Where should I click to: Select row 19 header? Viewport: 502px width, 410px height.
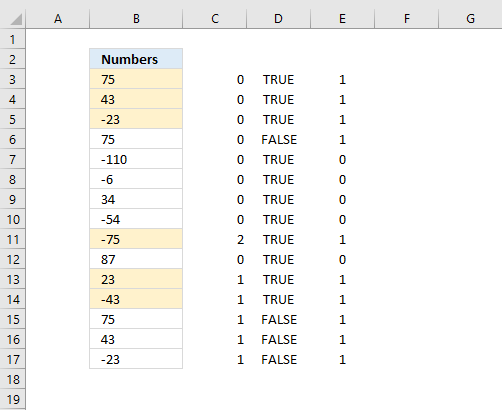click(x=13, y=399)
